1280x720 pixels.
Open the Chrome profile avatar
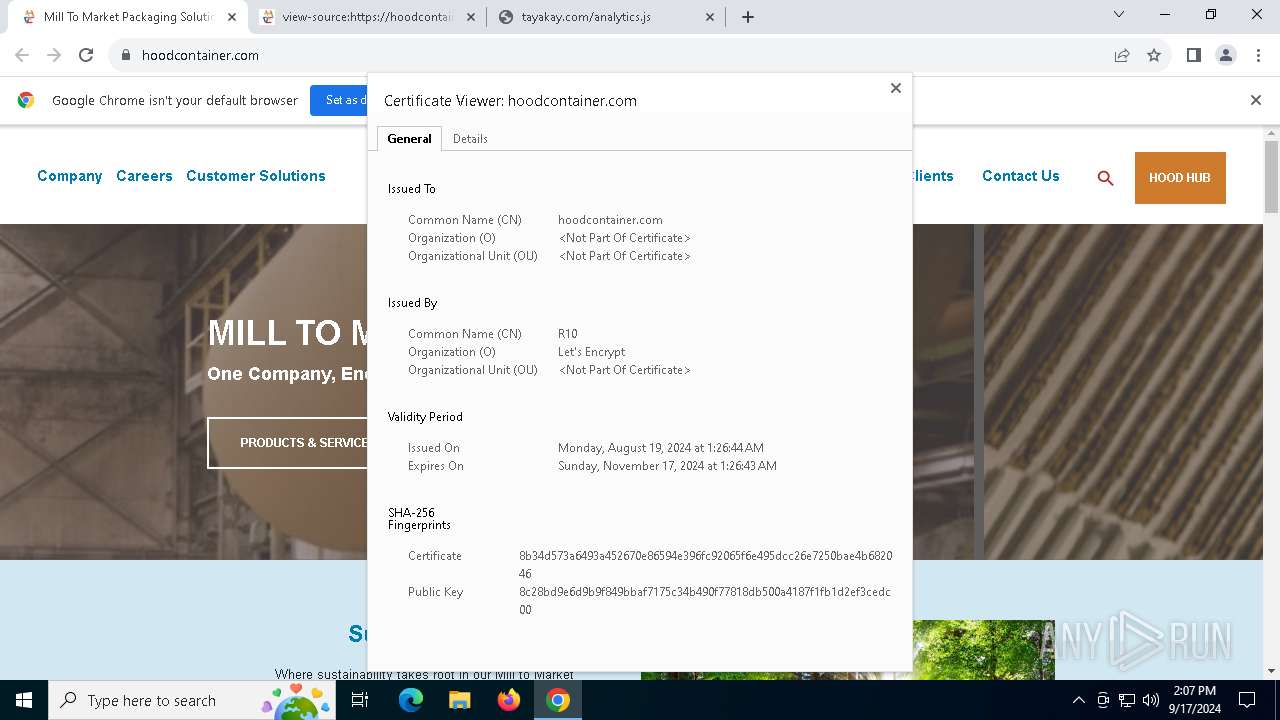click(x=1226, y=55)
